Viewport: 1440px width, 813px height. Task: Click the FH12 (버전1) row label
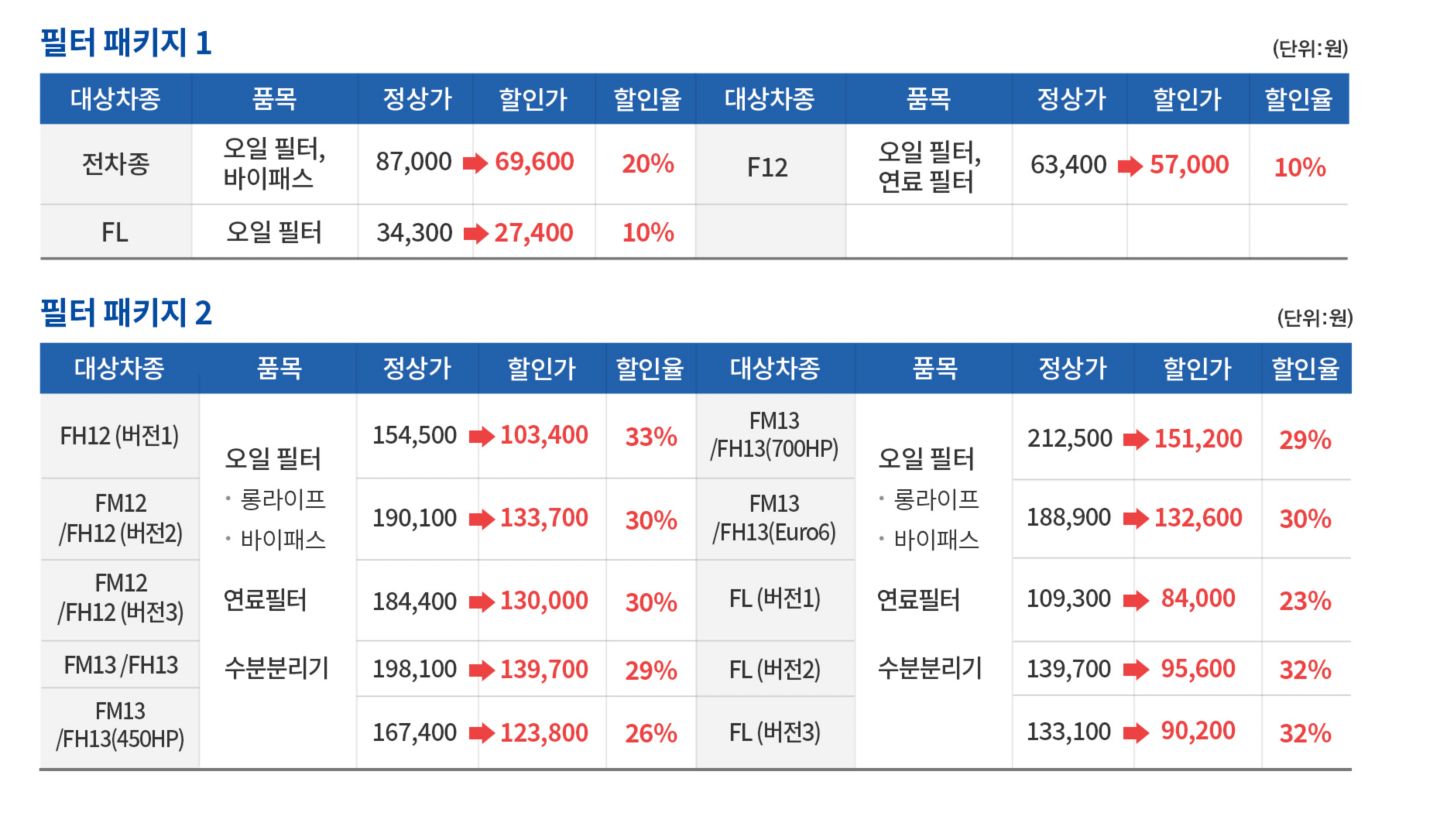(119, 436)
